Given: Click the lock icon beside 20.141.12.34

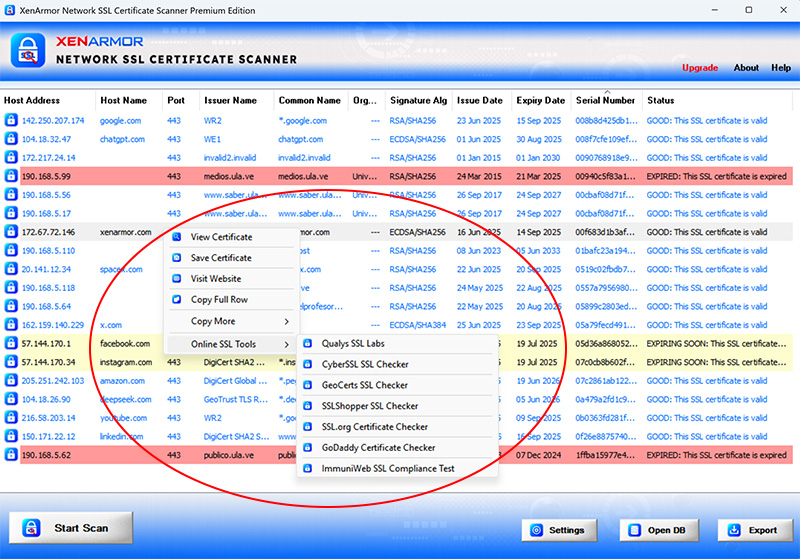Looking at the screenshot, I should point(11,269).
